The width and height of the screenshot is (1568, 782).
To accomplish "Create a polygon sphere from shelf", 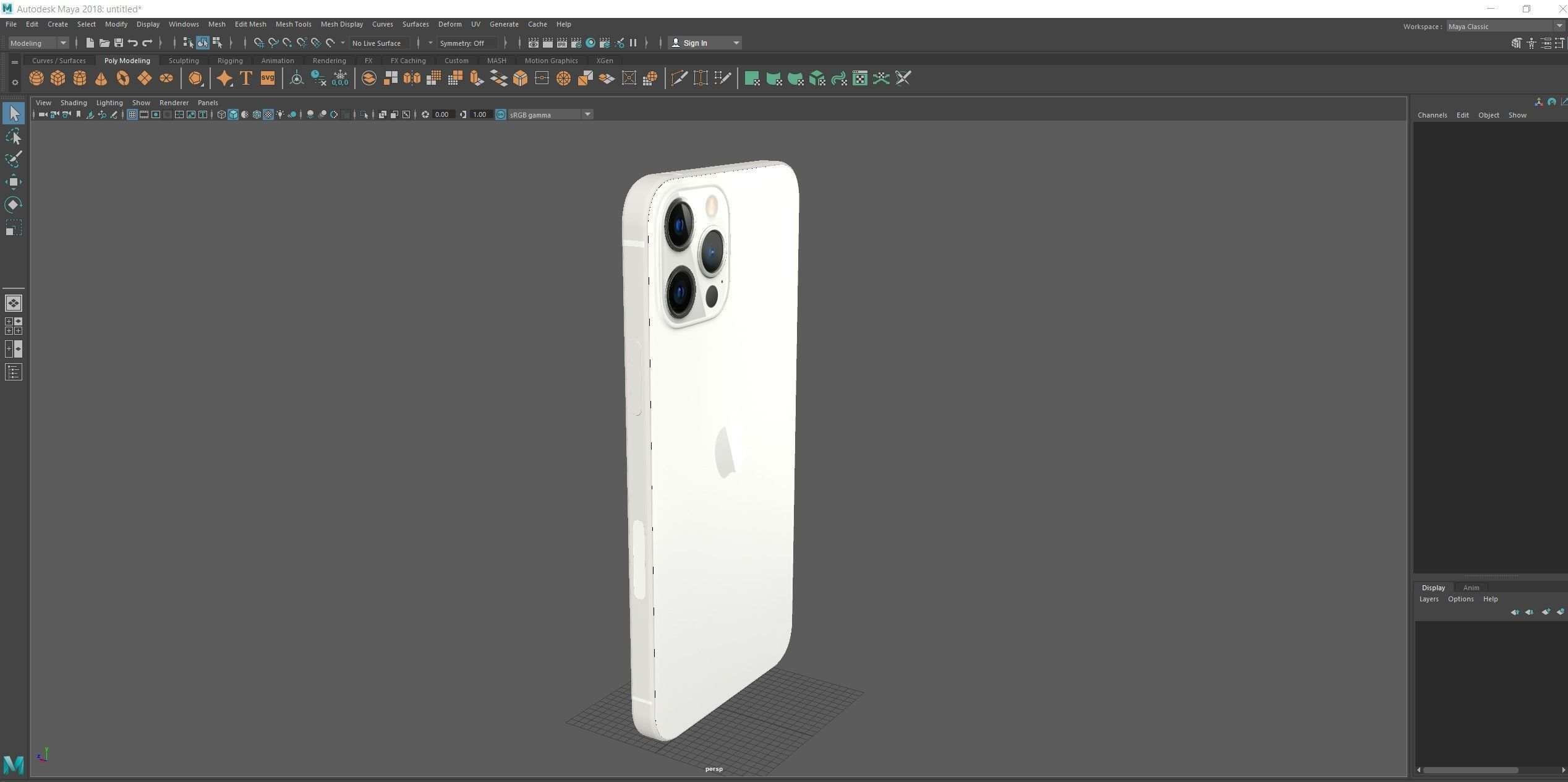I will 36,79.
